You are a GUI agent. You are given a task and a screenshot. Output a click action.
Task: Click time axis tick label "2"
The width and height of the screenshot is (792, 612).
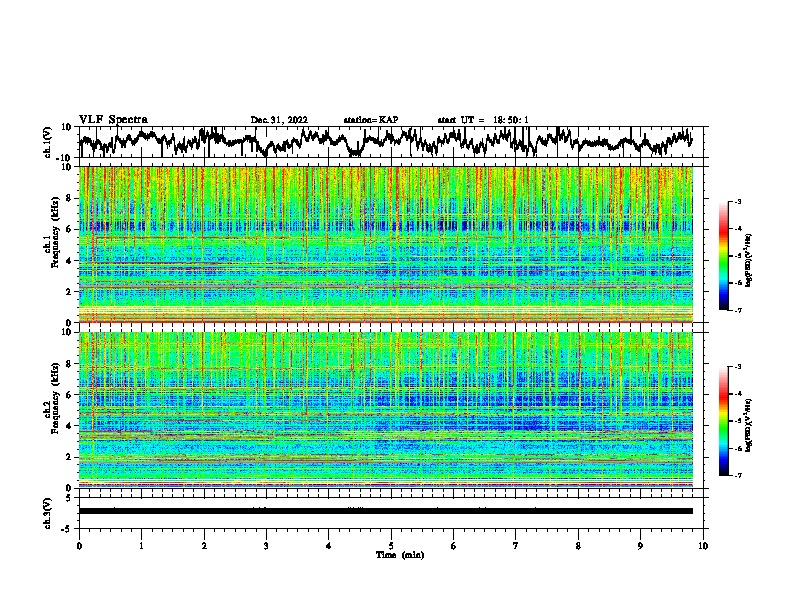pos(204,546)
